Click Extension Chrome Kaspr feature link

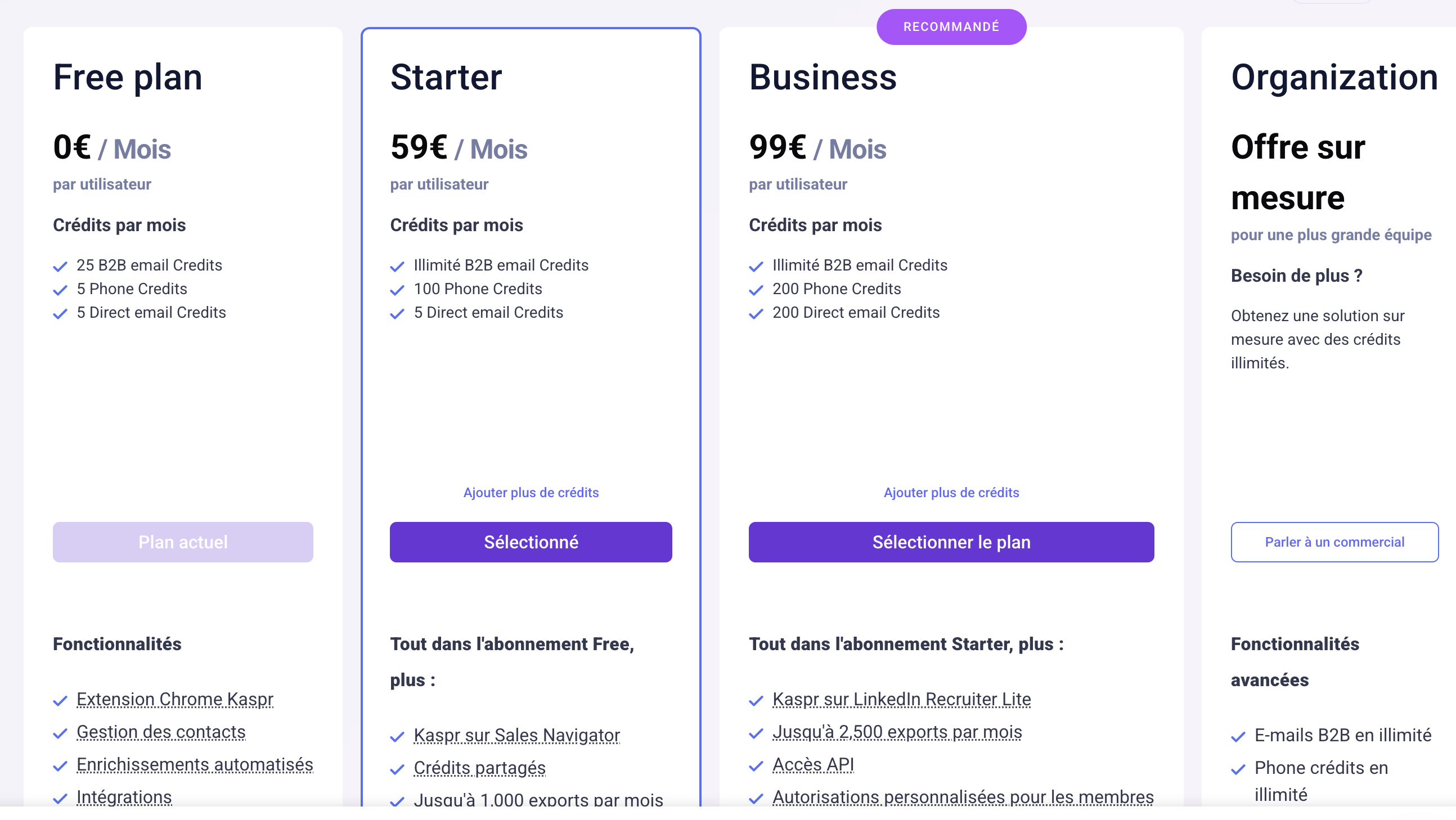tap(174, 700)
